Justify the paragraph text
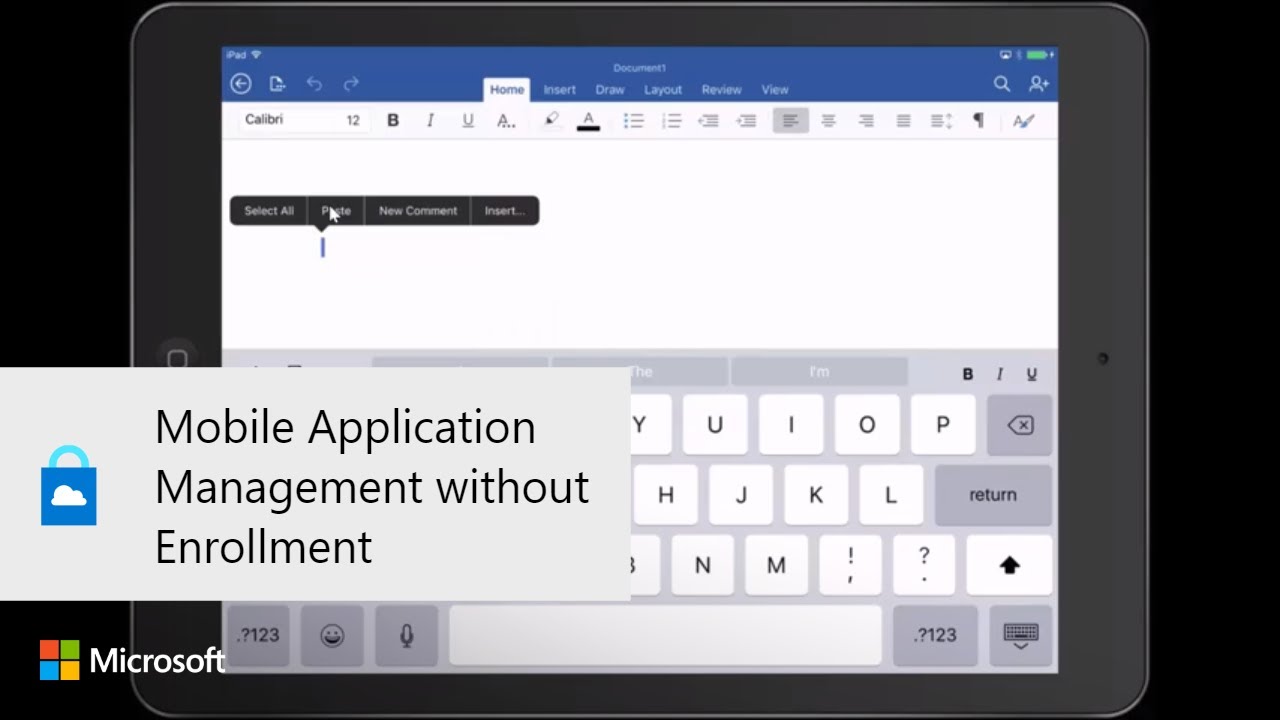Image resolution: width=1280 pixels, height=720 pixels. click(904, 121)
